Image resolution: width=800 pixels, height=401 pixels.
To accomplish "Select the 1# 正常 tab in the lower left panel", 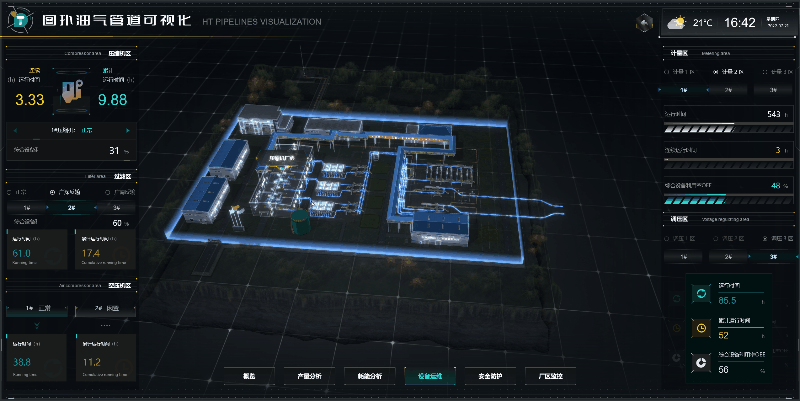I will (37, 309).
